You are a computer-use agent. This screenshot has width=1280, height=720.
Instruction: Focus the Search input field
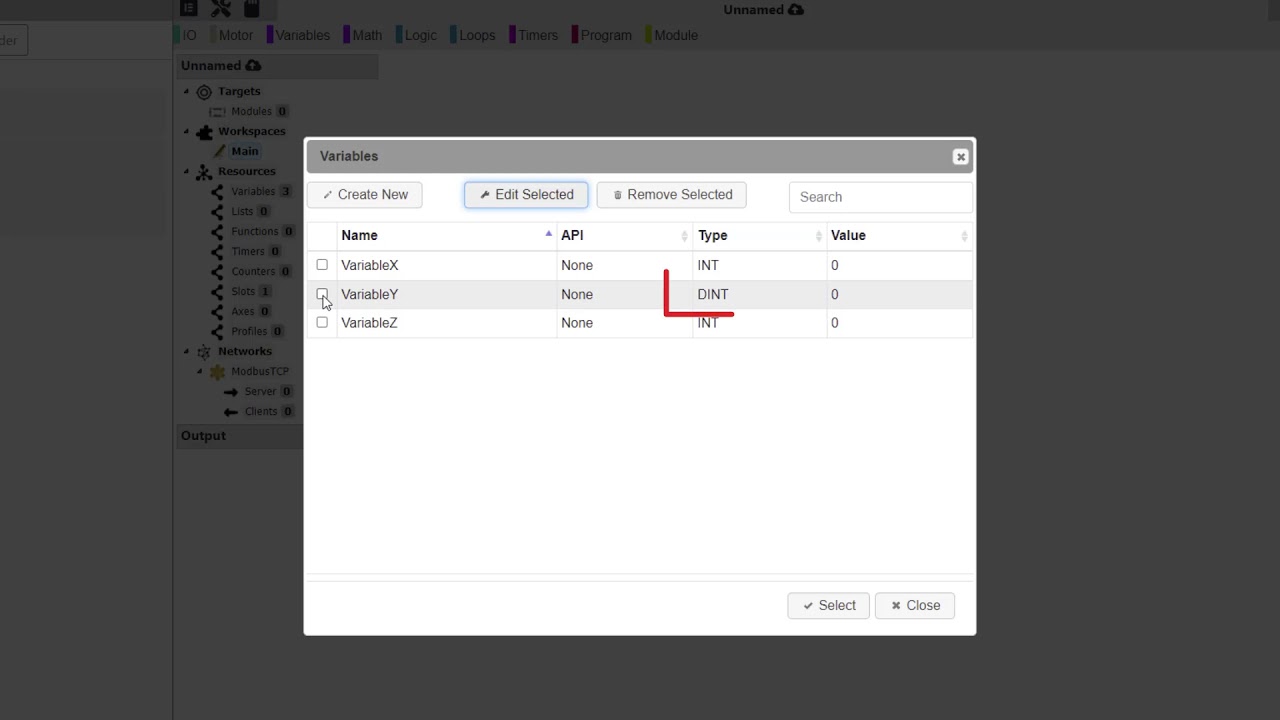pos(881,197)
